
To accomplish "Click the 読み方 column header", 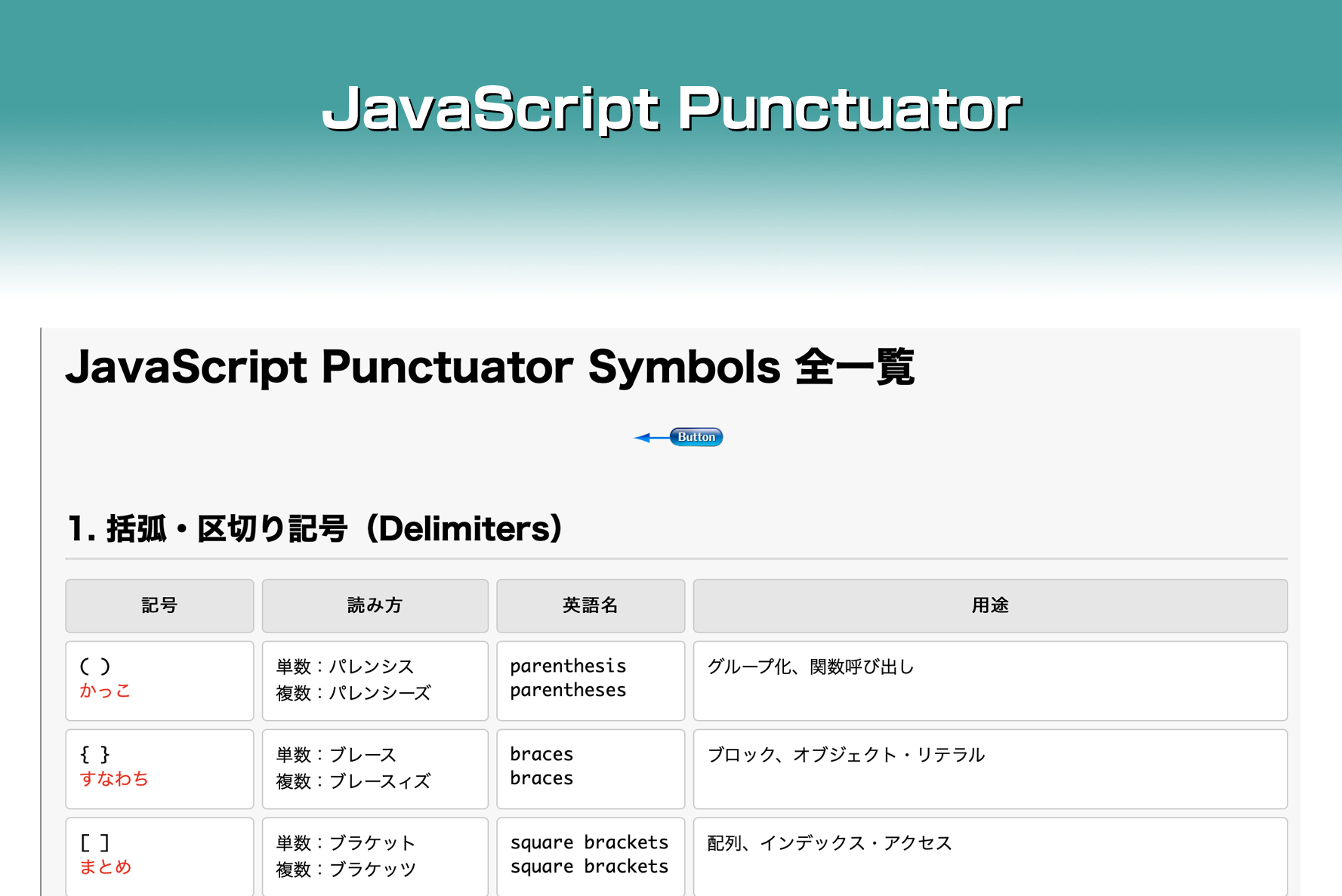I will coord(375,605).
